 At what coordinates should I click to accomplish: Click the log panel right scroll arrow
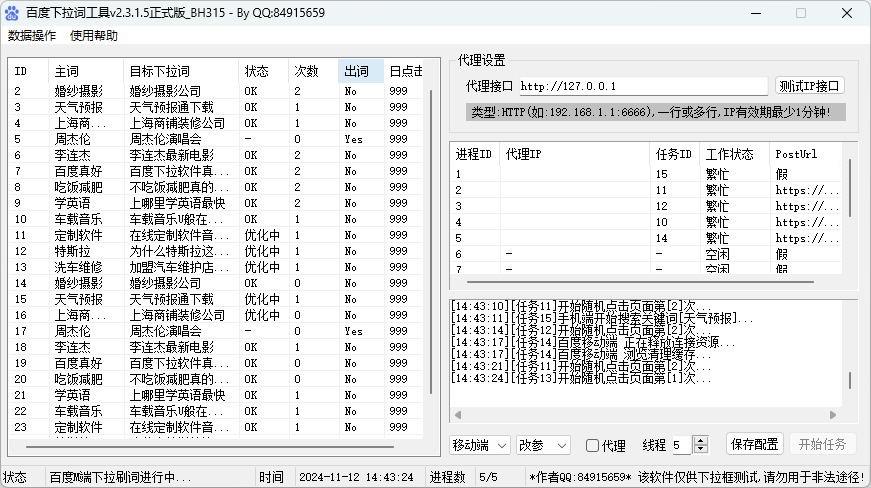coord(833,415)
